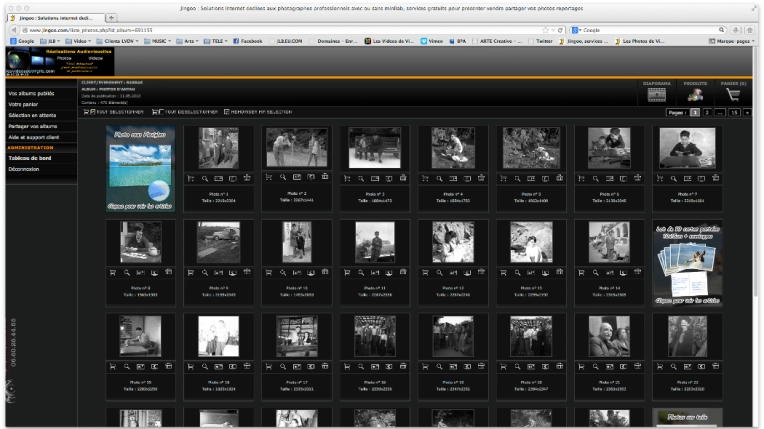Screen dimensions: 764x429
Task: Open the Diaporama slideshow icon
Action: pyautogui.click(x=656, y=95)
